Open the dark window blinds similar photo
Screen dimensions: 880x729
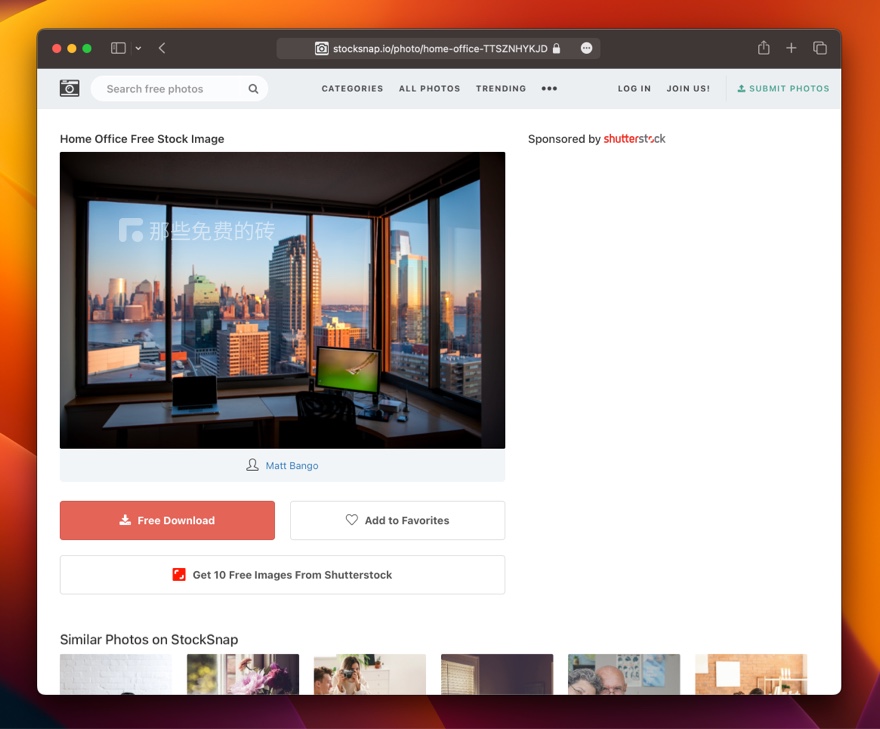point(497,674)
